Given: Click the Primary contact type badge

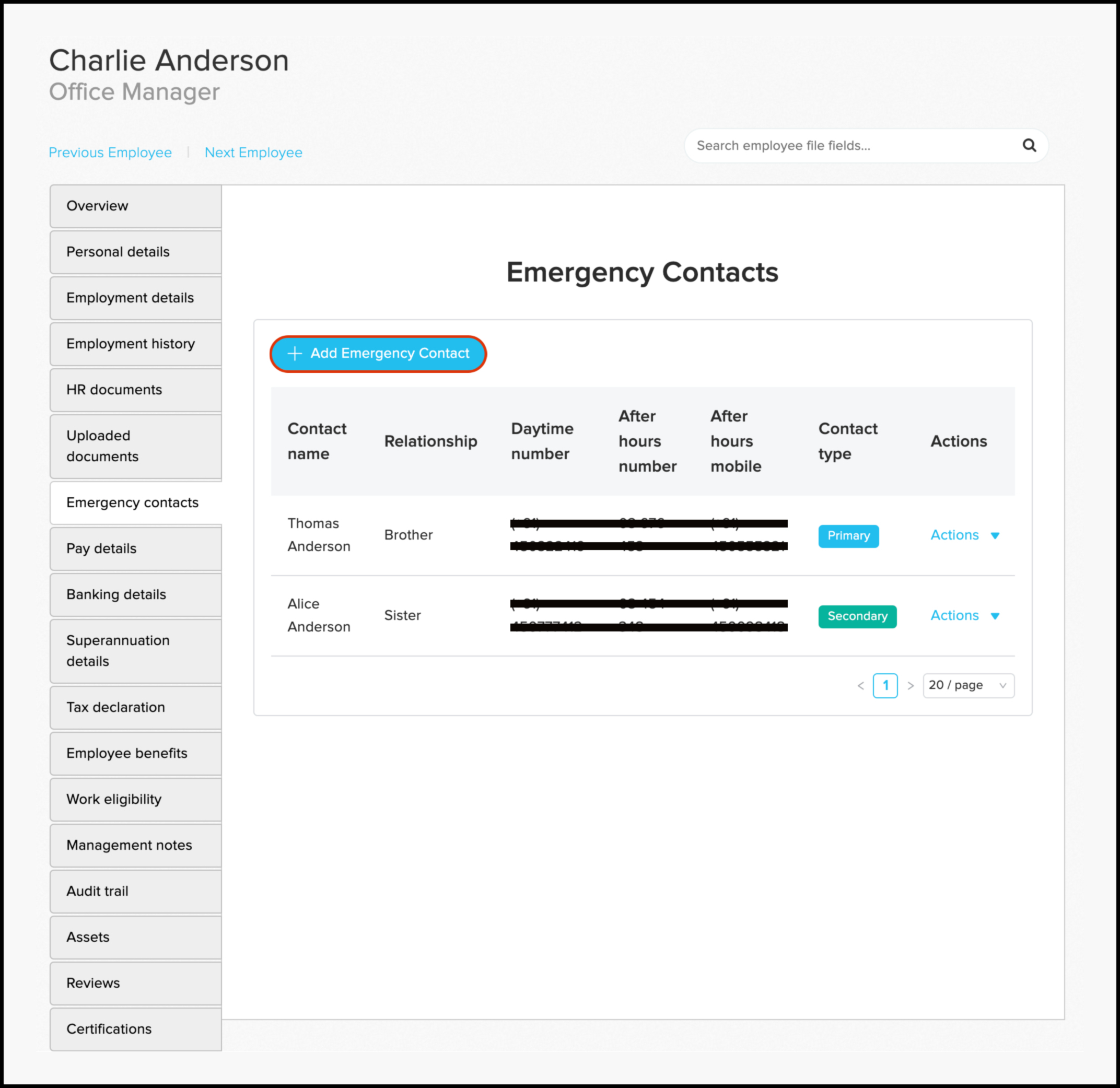Looking at the screenshot, I should click(844, 535).
